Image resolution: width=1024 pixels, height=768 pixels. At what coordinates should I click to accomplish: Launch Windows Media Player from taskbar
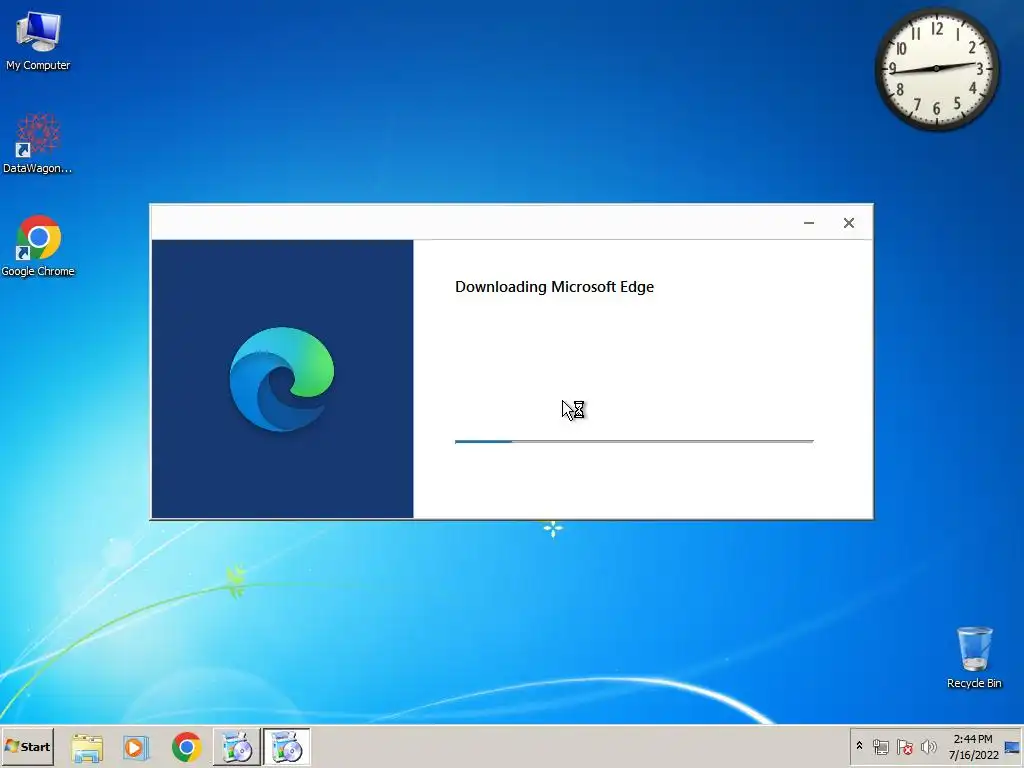[136, 747]
